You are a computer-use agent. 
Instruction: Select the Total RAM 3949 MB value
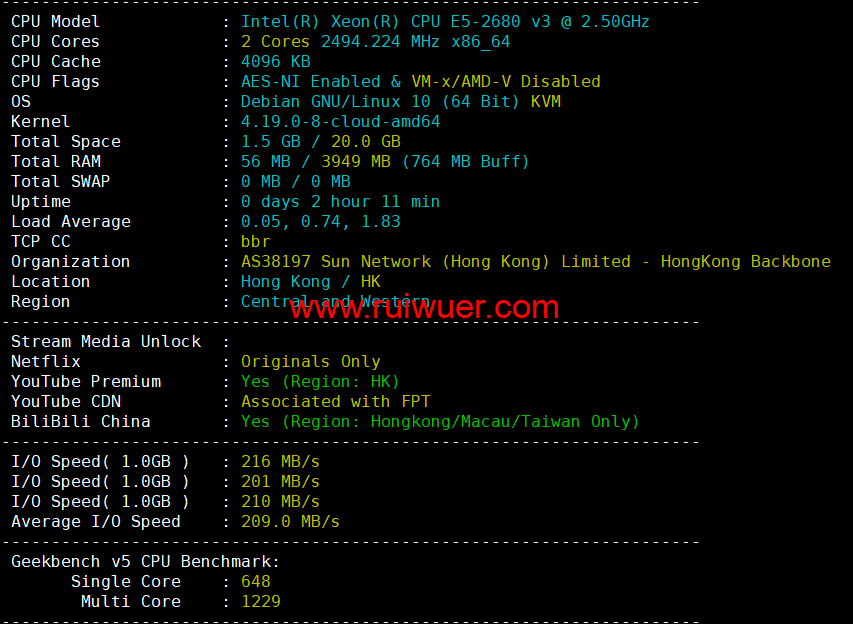click(x=356, y=162)
